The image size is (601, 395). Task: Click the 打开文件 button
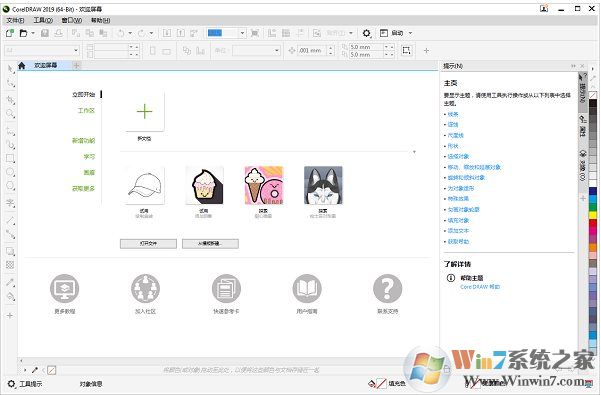tap(148, 243)
